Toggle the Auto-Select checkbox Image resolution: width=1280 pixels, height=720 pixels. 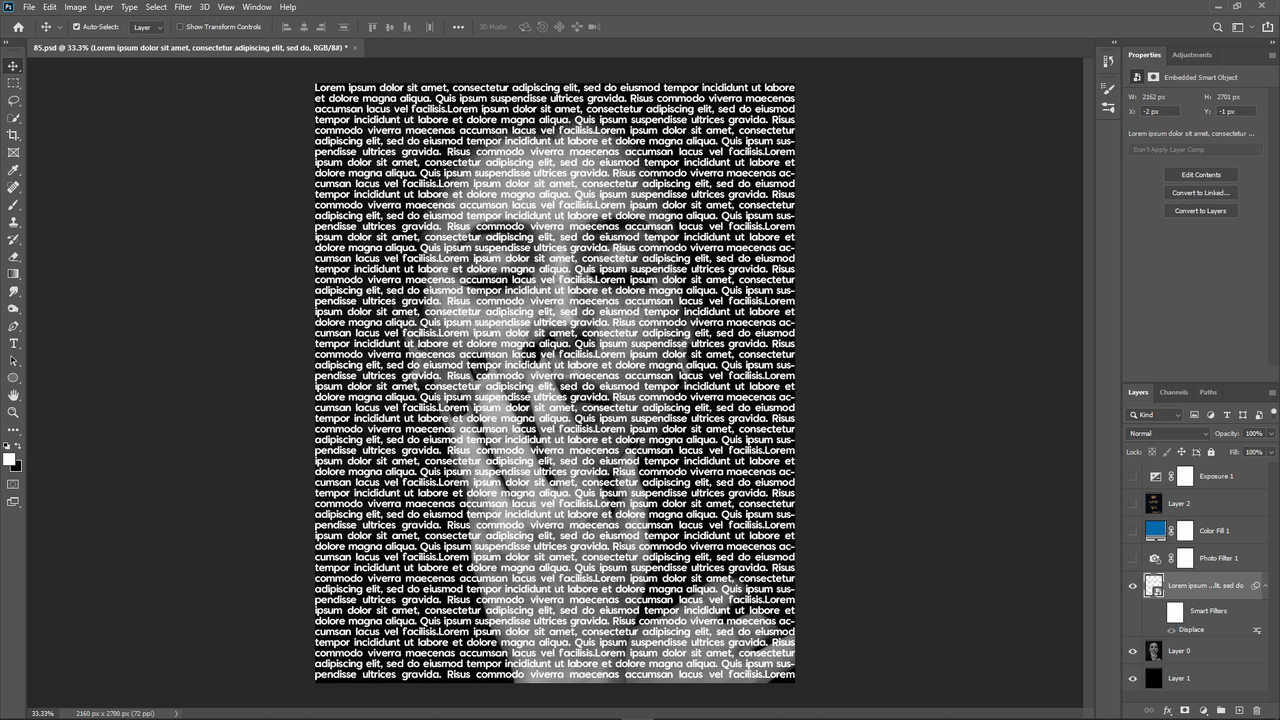pyautogui.click(x=76, y=27)
